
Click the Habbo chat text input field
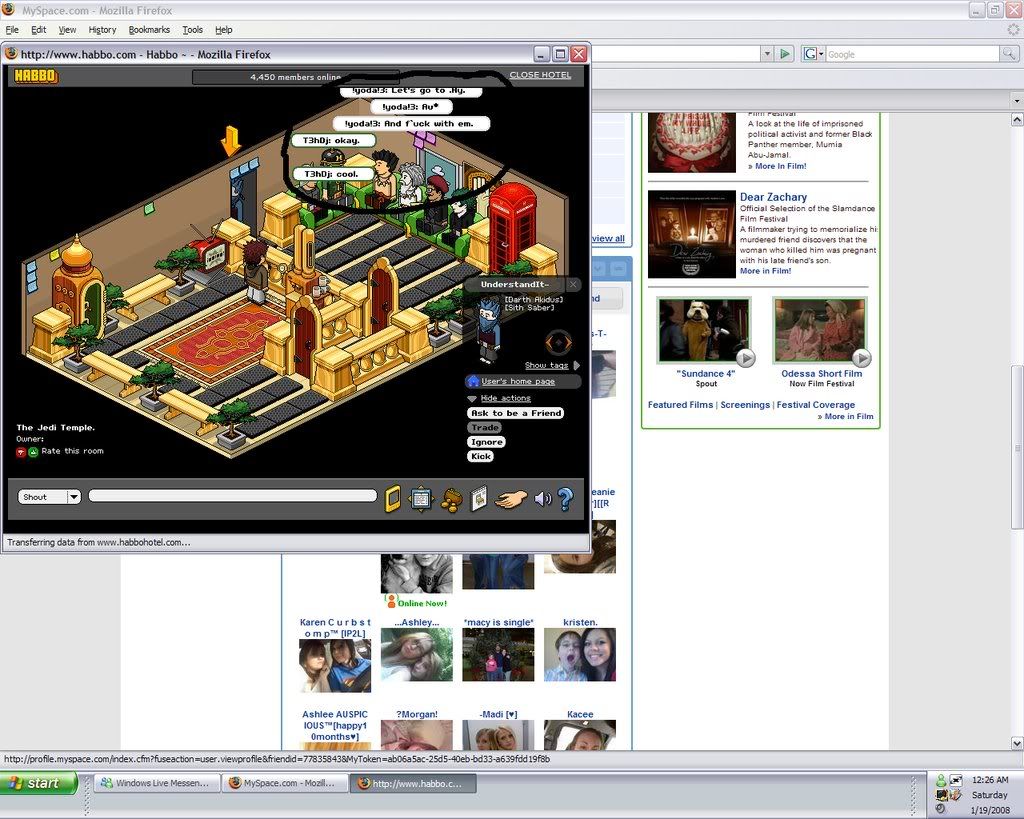pyautogui.click(x=232, y=496)
